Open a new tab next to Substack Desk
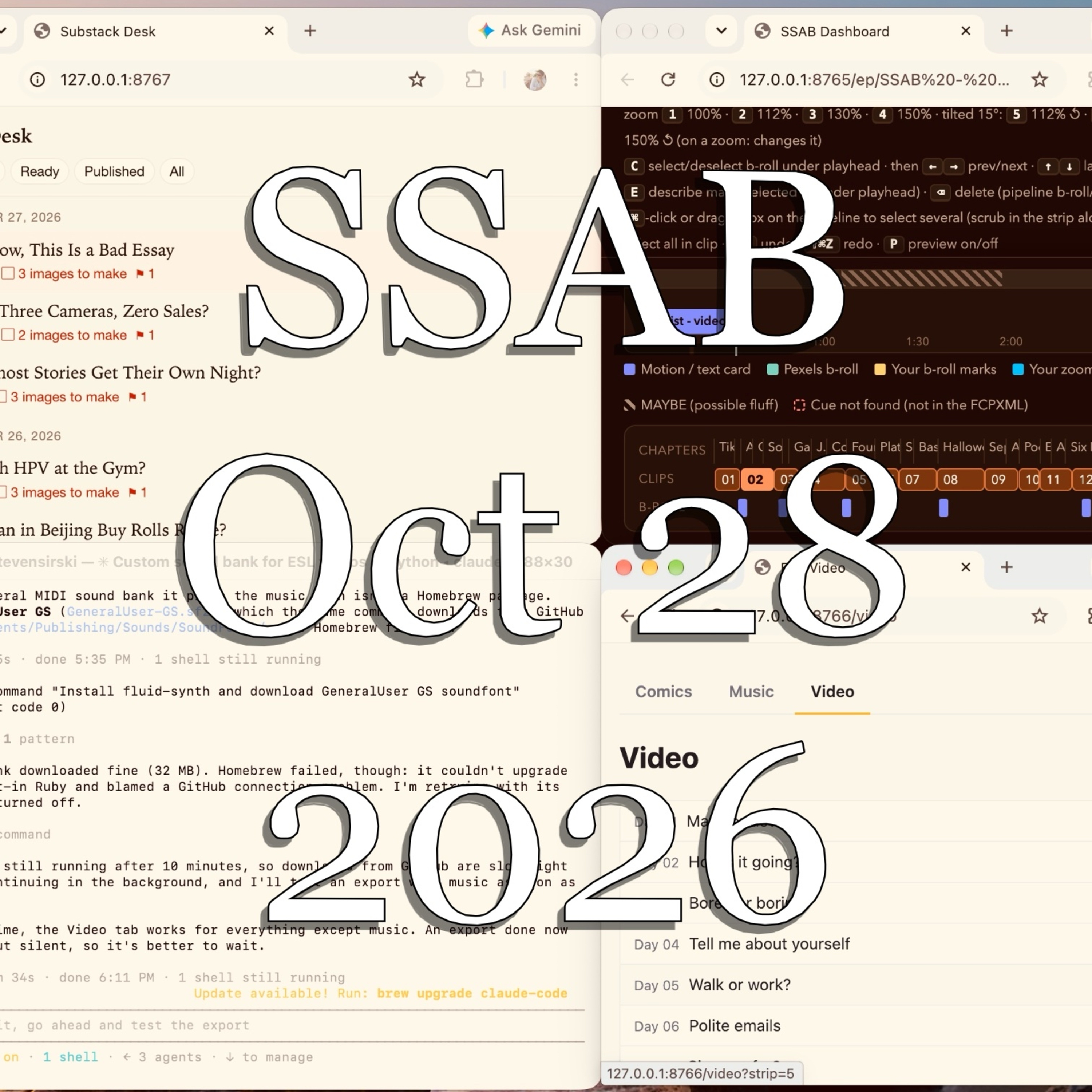The height and width of the screenshot is (1092, 1092). pyautogui.click(x=310, y=31)
